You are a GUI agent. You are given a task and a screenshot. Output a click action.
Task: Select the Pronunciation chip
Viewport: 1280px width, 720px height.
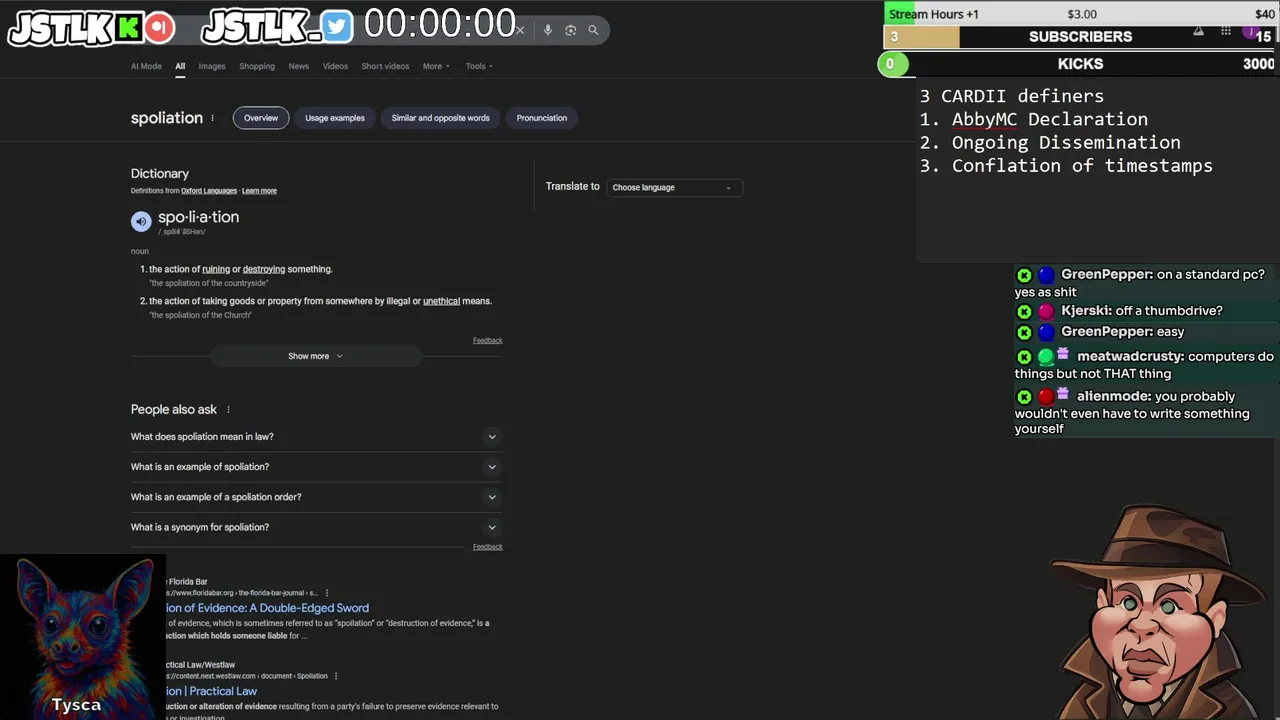click(542, 118)
